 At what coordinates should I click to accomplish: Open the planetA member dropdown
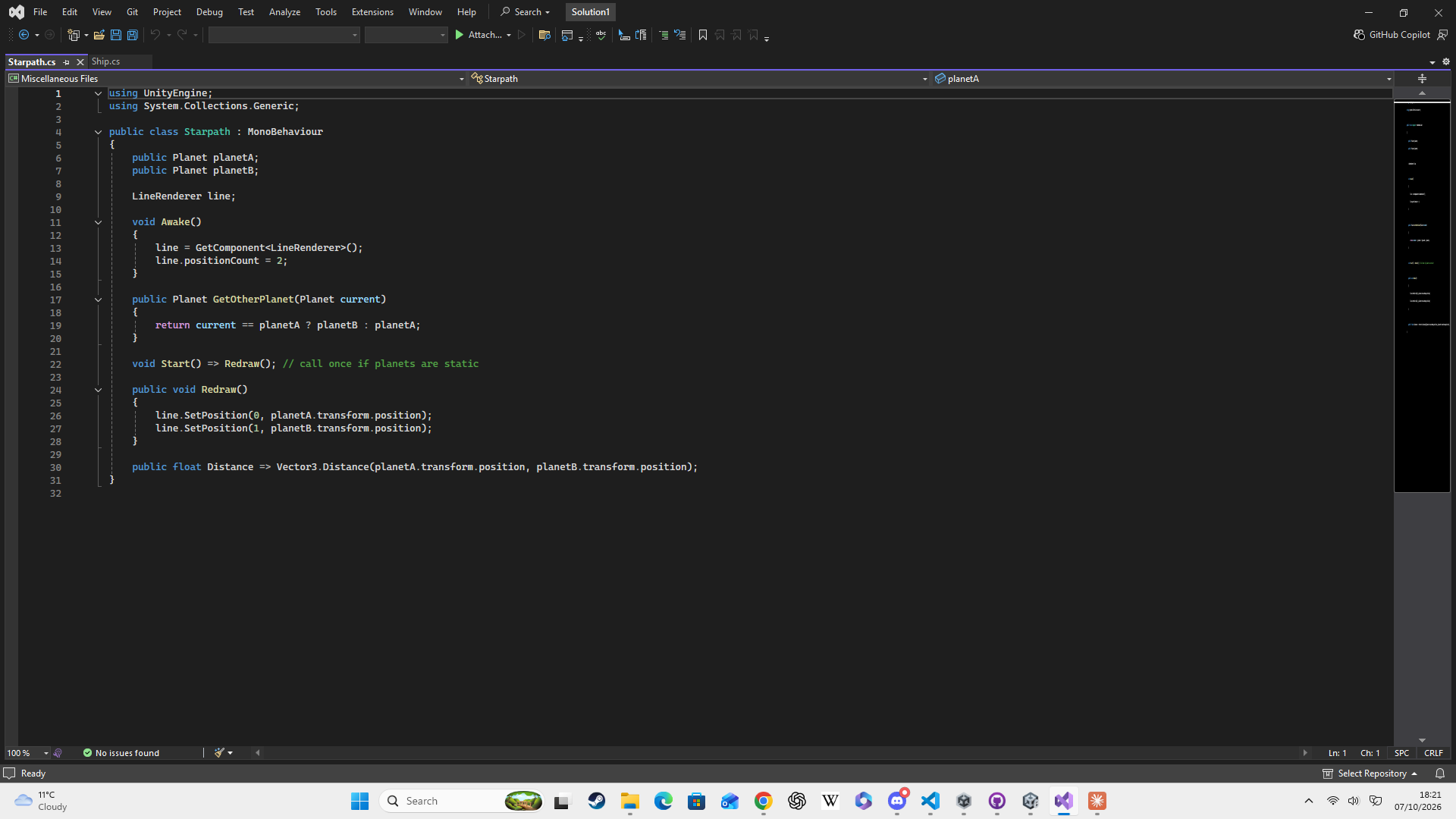1163,79
